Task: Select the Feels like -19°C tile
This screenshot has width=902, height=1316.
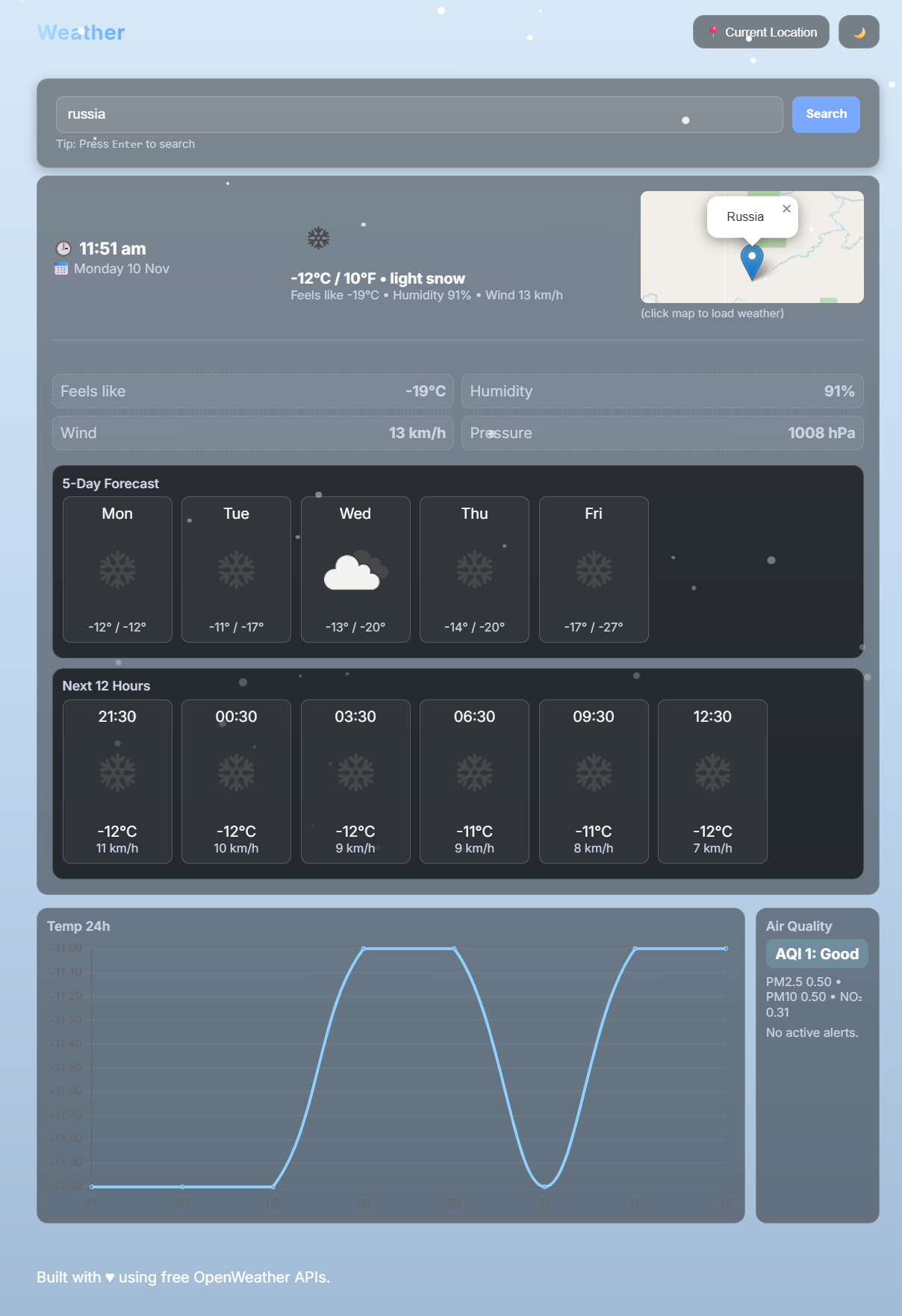Action: [x=253, y=391]
